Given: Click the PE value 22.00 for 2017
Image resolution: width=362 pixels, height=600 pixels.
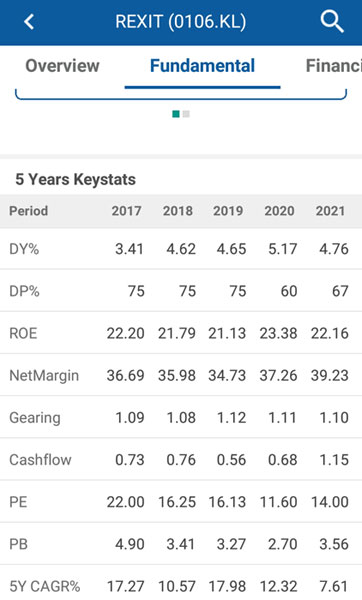Looking at the screenshot, I should (x=126, y=502).
